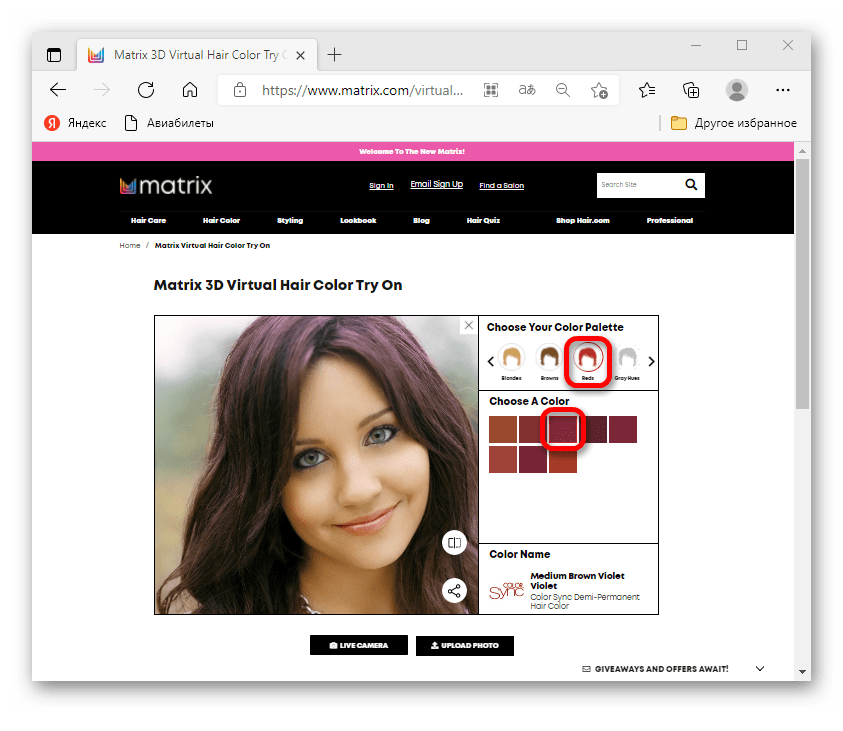
Task: Click the Sign In link
Action: pos(381,185)
